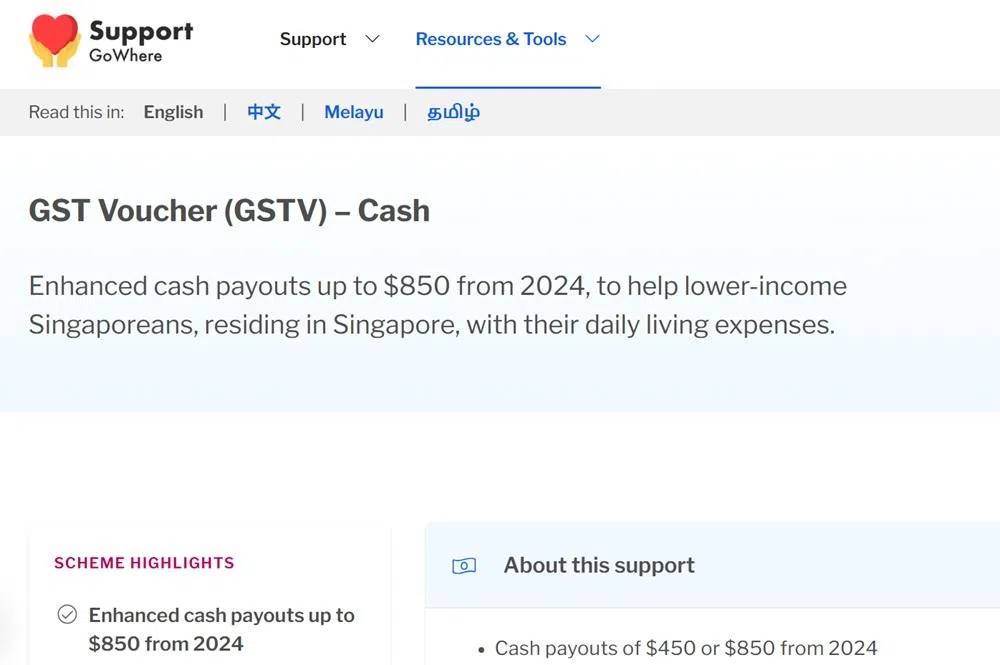Image resolution: width=1000 pixels, height=665 pixels.
Task: Click the Support GoWhere heart logo
Action: [54, 40]
